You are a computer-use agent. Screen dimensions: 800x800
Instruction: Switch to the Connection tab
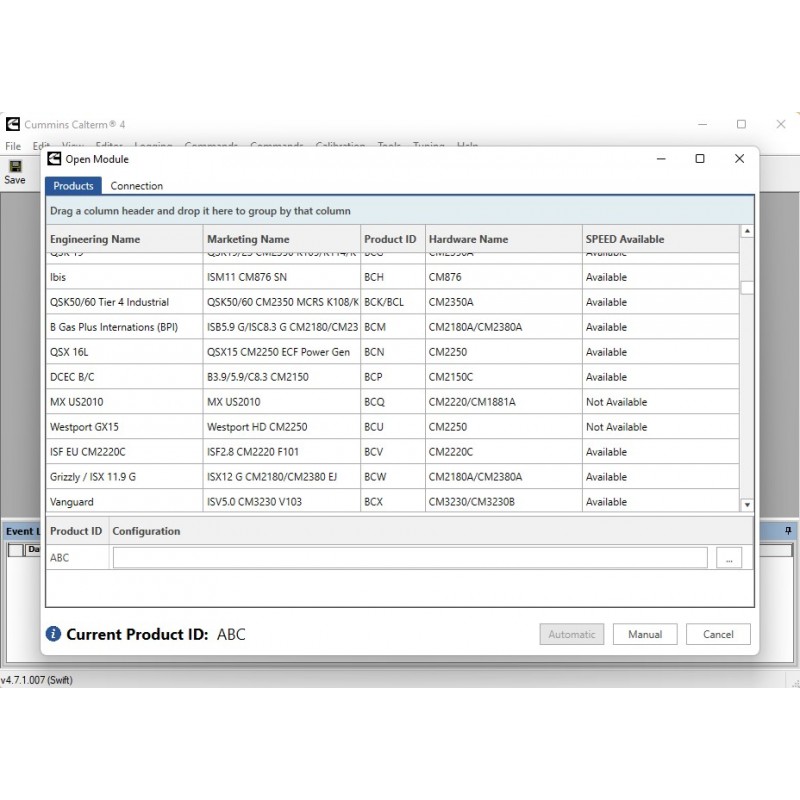coord(136,186)
